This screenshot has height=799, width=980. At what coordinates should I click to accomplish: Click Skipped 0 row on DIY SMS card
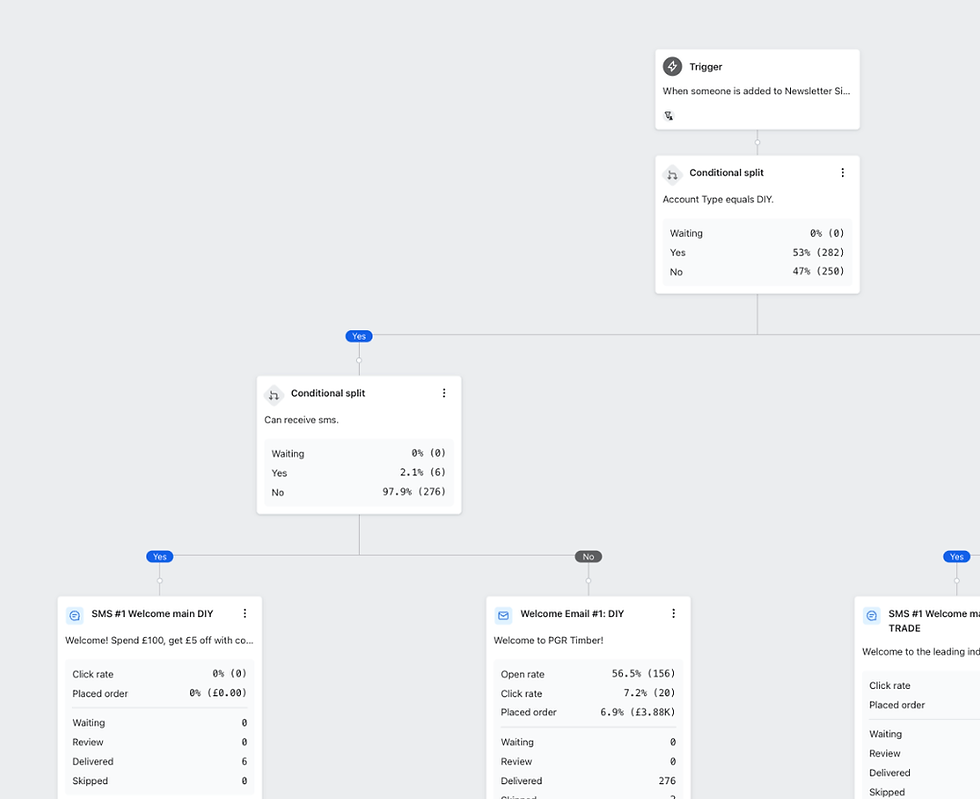[x=159, y=781]
